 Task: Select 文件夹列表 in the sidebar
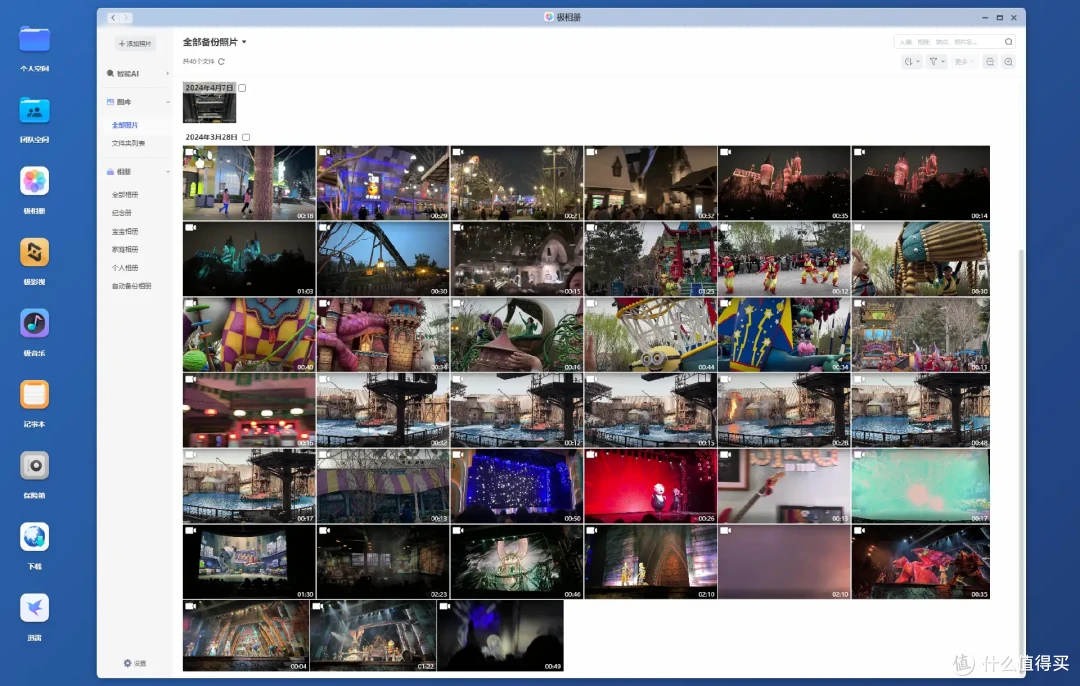(128, 143)
